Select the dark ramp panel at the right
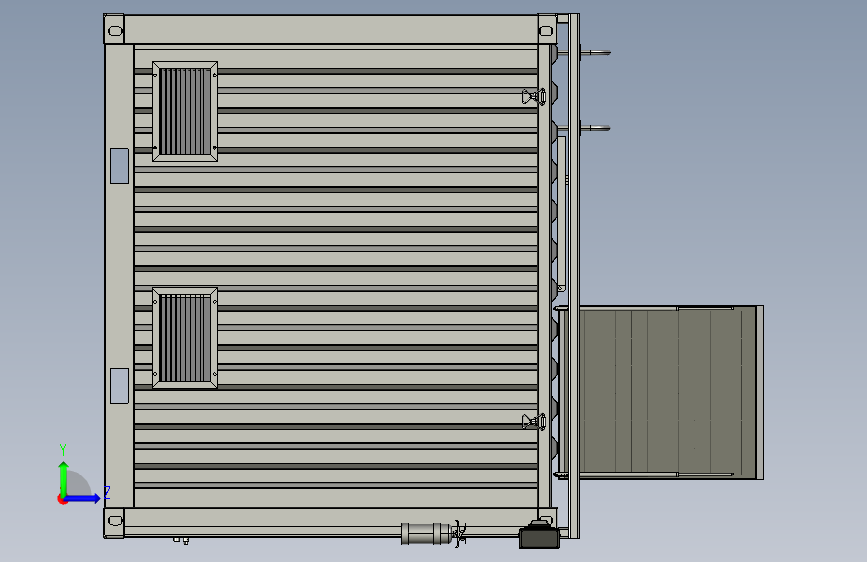Viewport: 867px width, 562px height. 667,392
